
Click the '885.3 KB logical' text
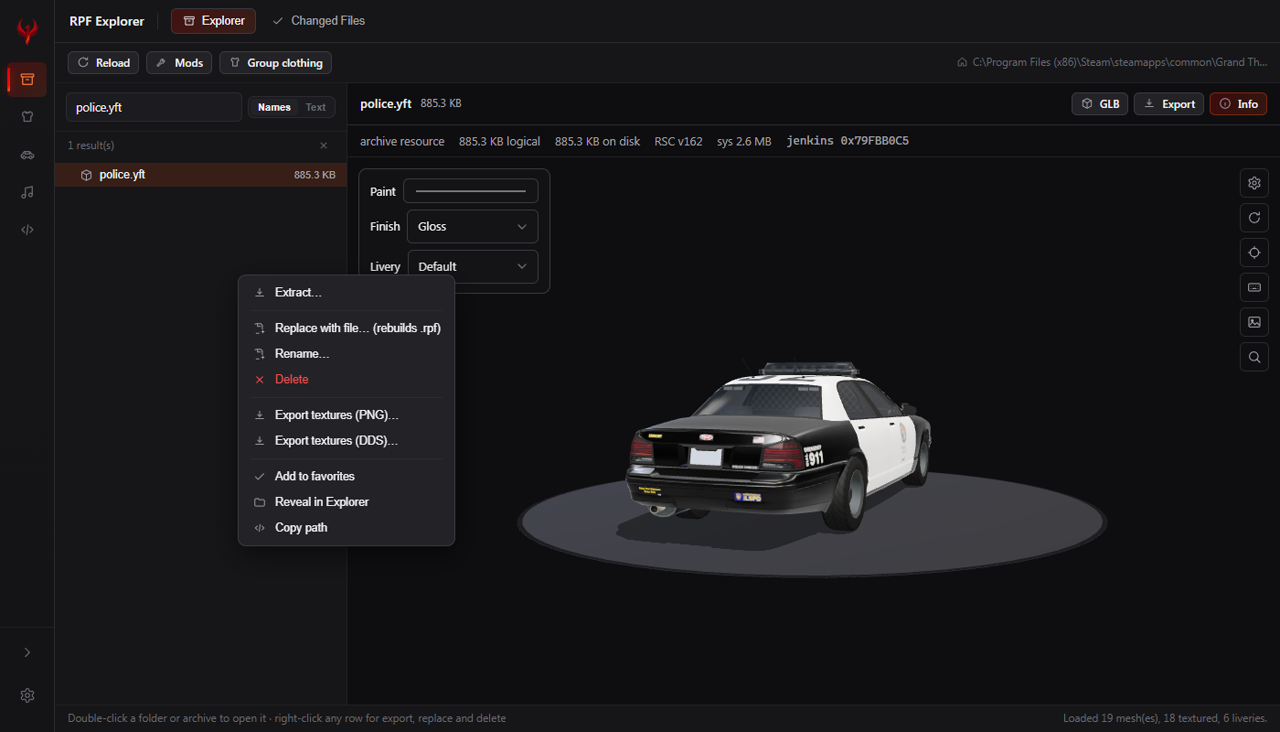pyautogui.click(x=500, y=141)
